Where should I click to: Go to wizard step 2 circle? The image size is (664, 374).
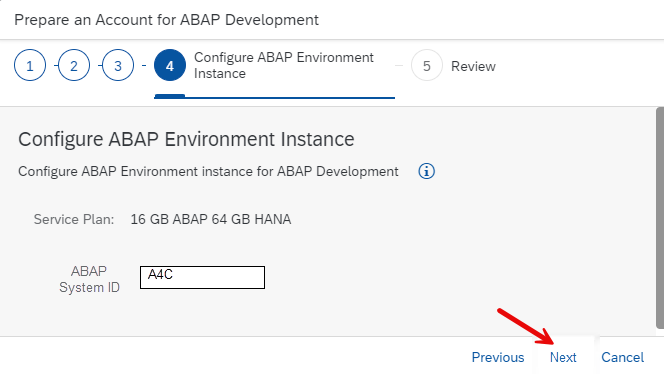[74, 65]
